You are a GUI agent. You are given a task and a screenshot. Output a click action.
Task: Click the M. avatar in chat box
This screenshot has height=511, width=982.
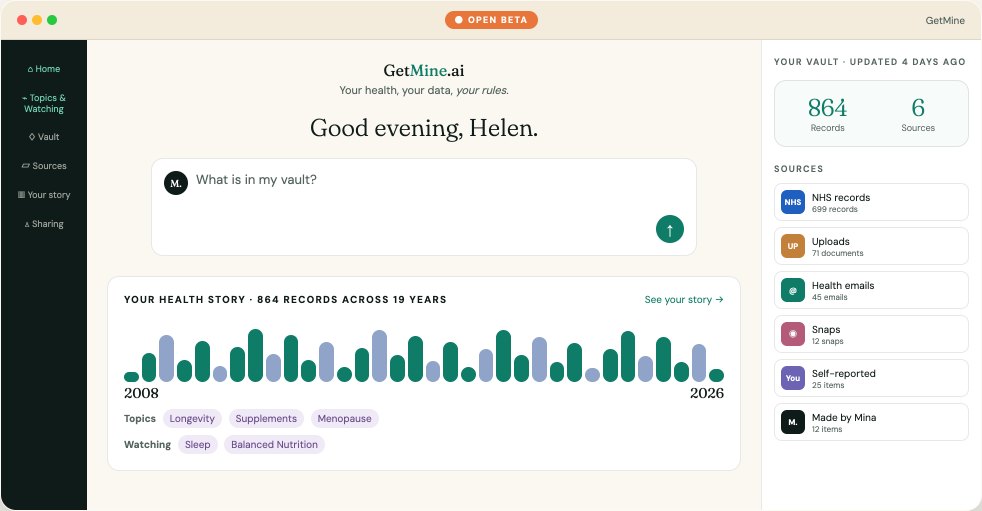click(x=176, y=183)
